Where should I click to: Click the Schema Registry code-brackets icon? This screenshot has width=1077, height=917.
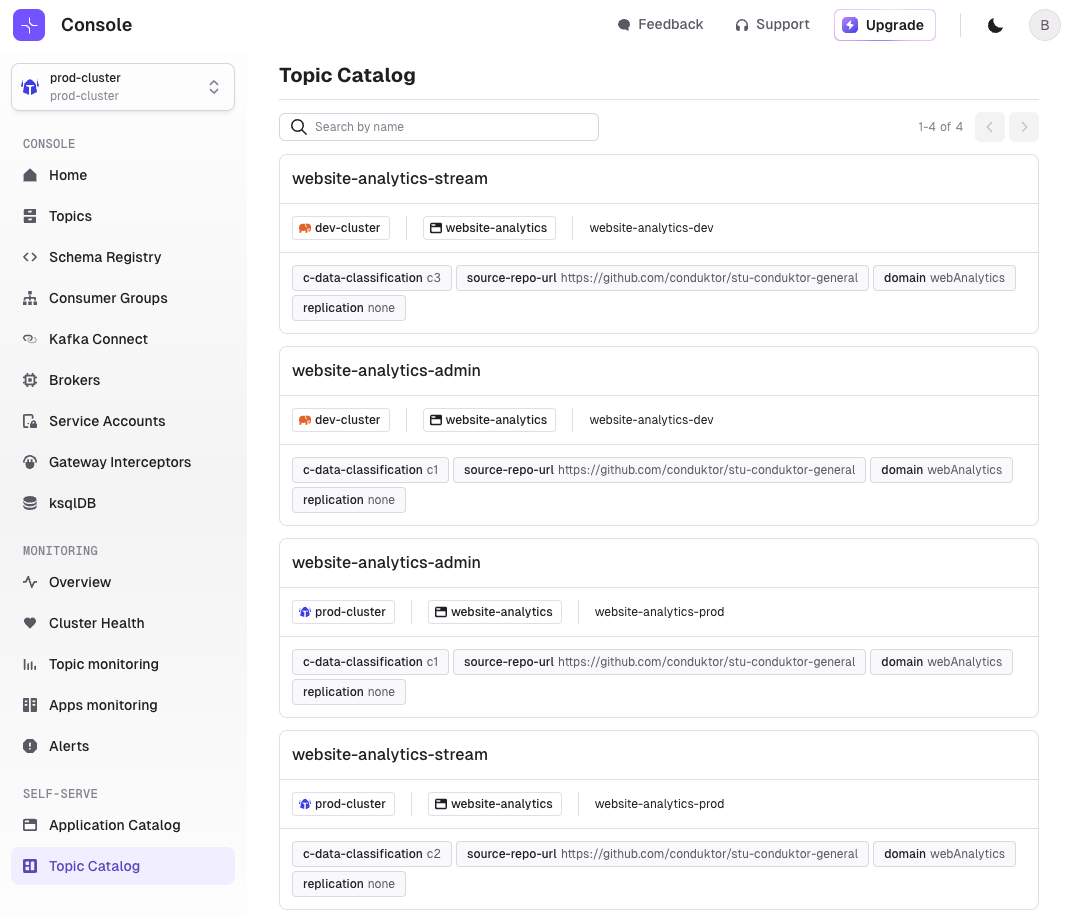pyautogui.click(x=30, y=257)
